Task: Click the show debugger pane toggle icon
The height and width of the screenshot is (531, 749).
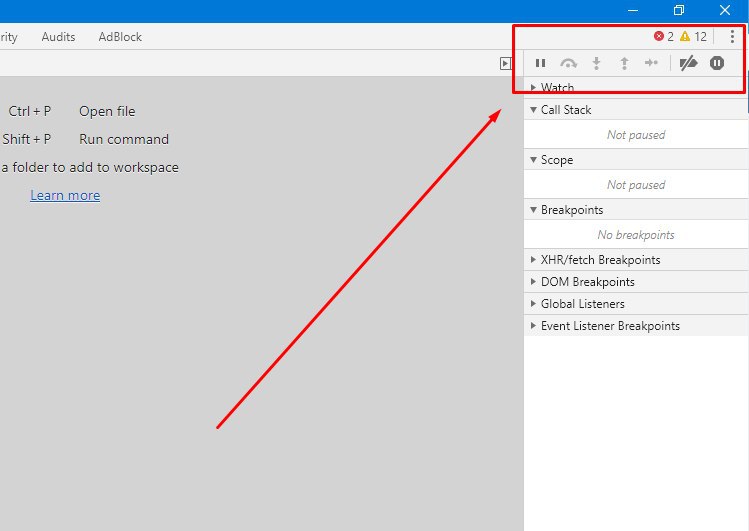Action: coord(505,64)
